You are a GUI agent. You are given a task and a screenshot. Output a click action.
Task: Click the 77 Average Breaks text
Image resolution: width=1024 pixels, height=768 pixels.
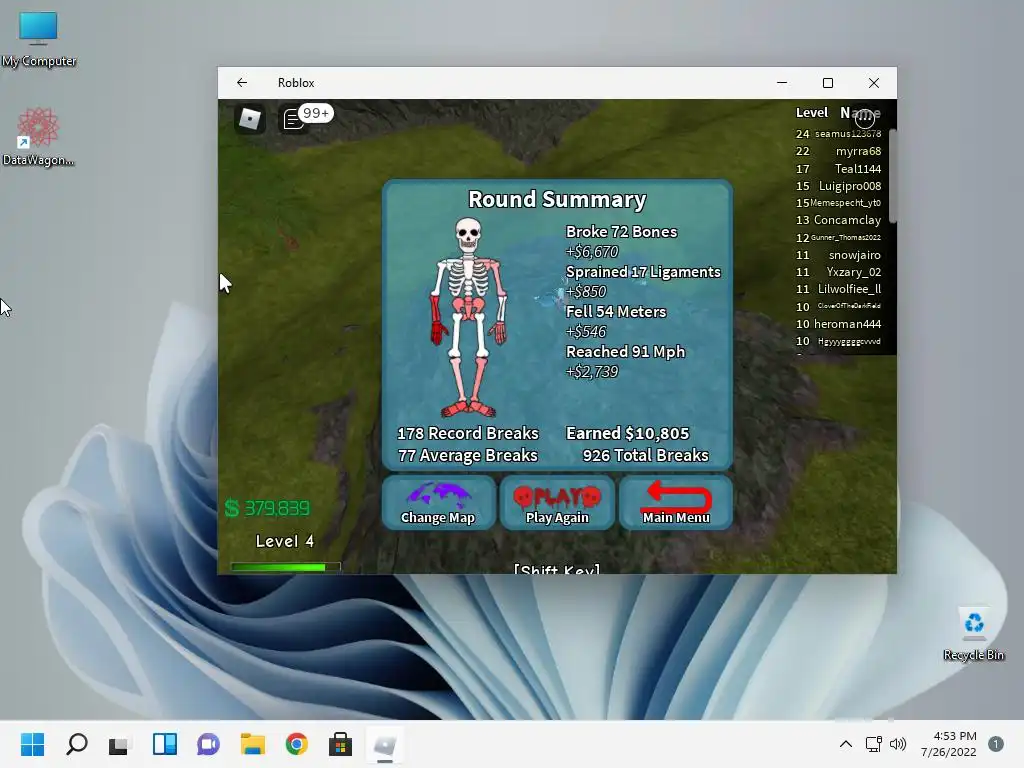click(x=468, y=455)
